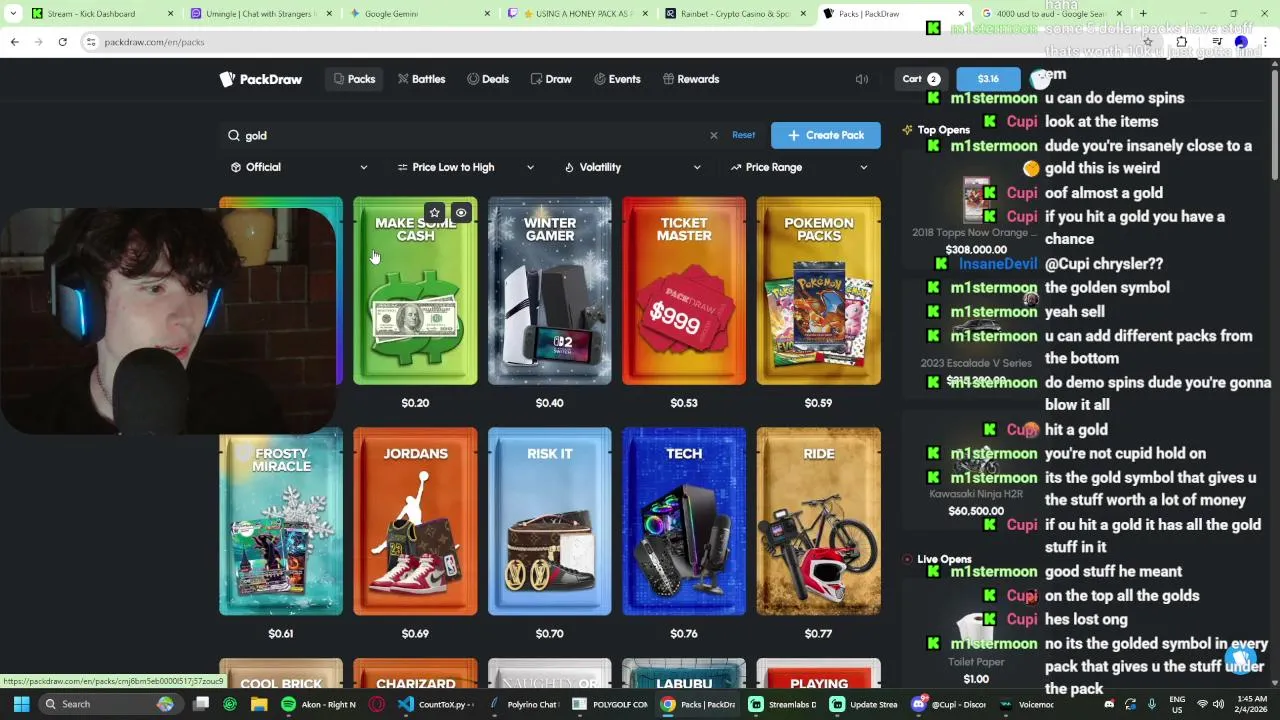Open the Frosty Miracle pack
This screenshot has height=720, width=1280.
[281, 521]
